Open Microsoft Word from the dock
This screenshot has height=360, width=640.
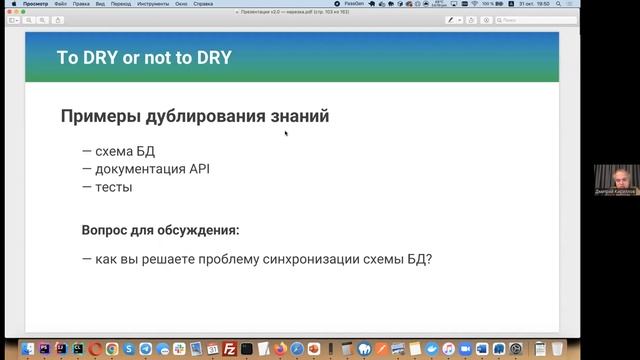click(x=482, y=349)
